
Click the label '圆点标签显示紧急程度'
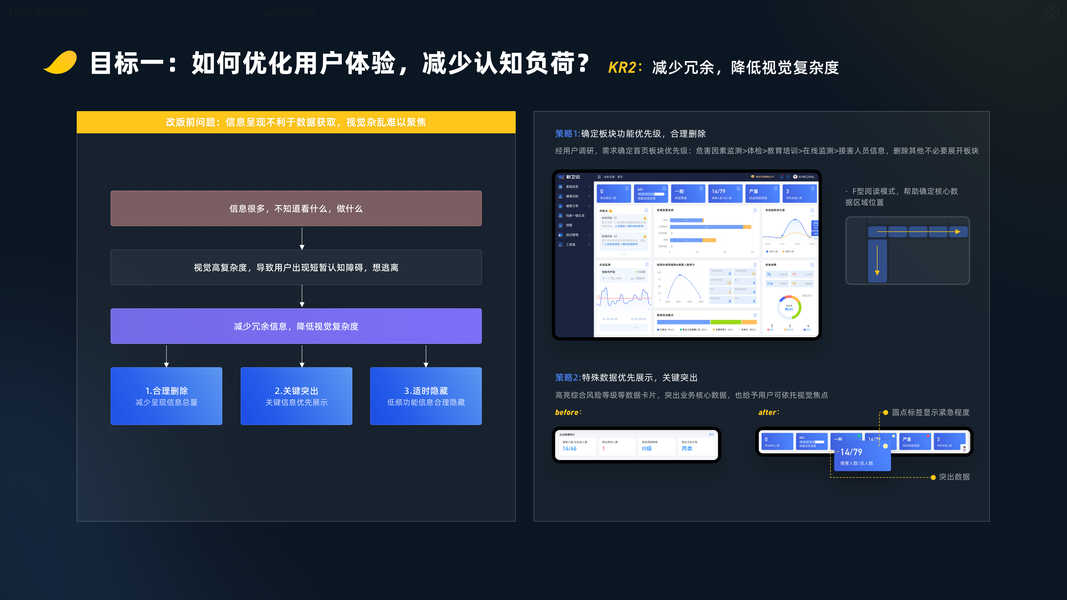click(930, 412)
